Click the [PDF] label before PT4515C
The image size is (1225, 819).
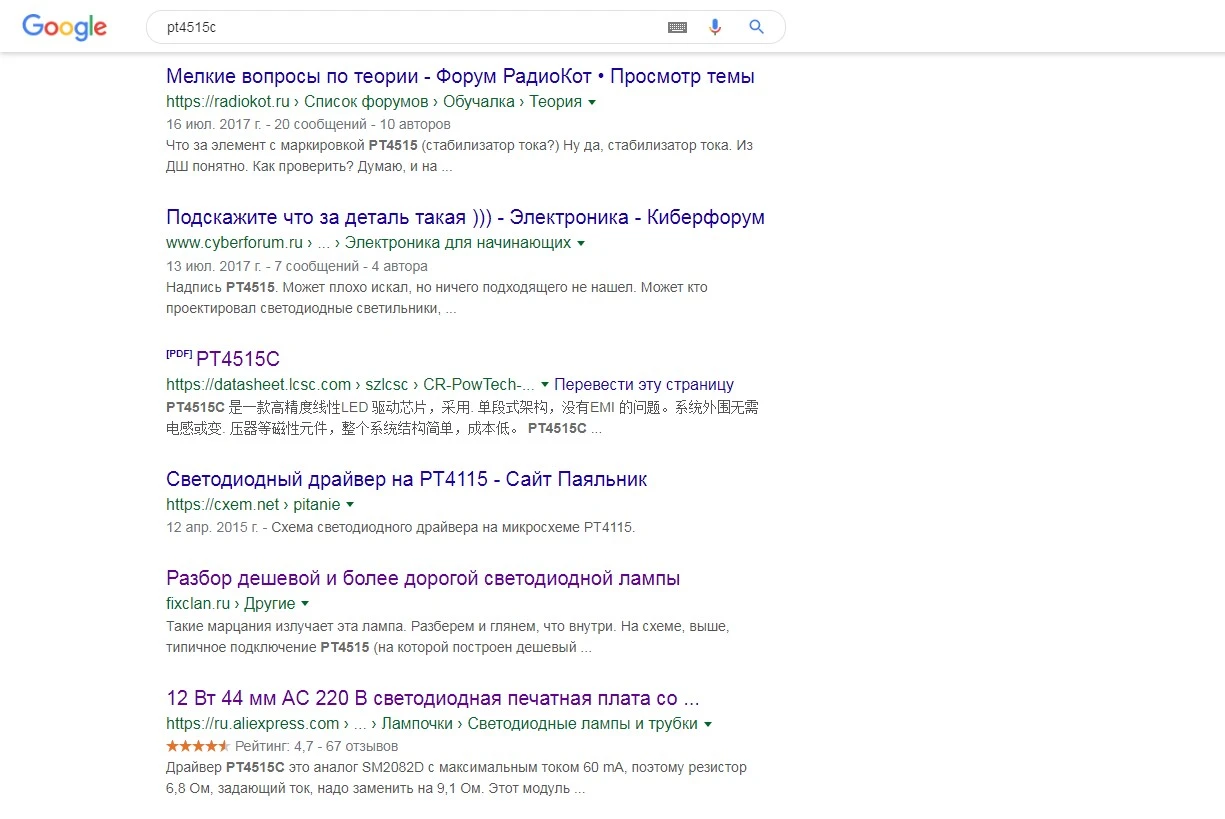click(179, 354)
